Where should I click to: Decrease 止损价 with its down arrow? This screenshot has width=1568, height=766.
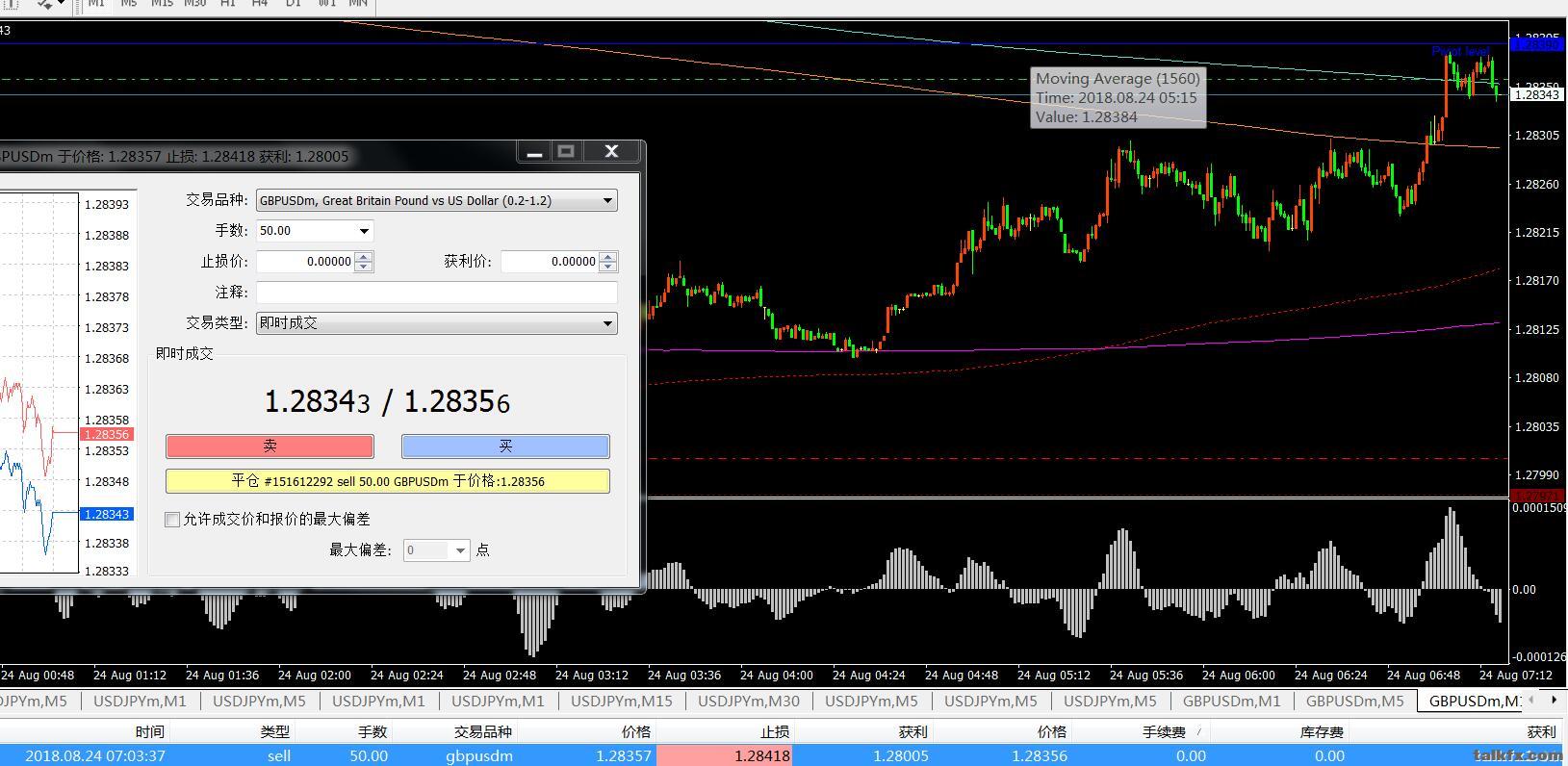tap(364, 268)
